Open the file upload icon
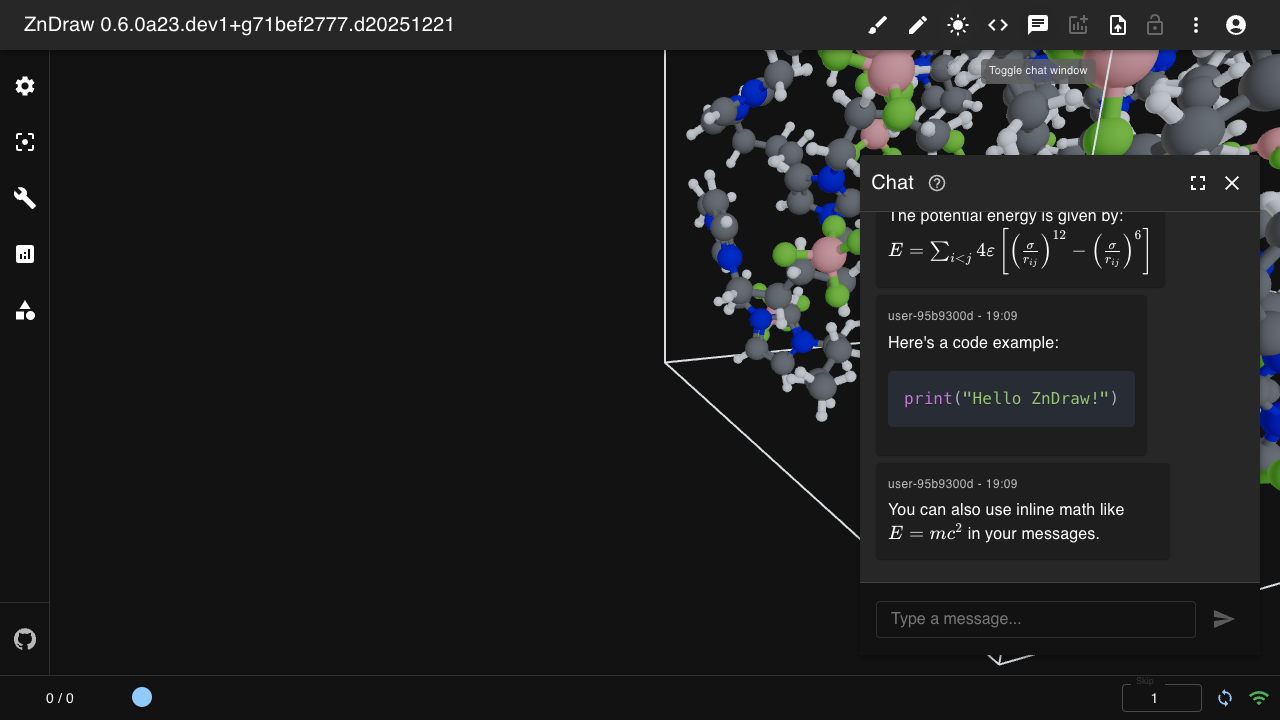 (x=1118, y=25)
